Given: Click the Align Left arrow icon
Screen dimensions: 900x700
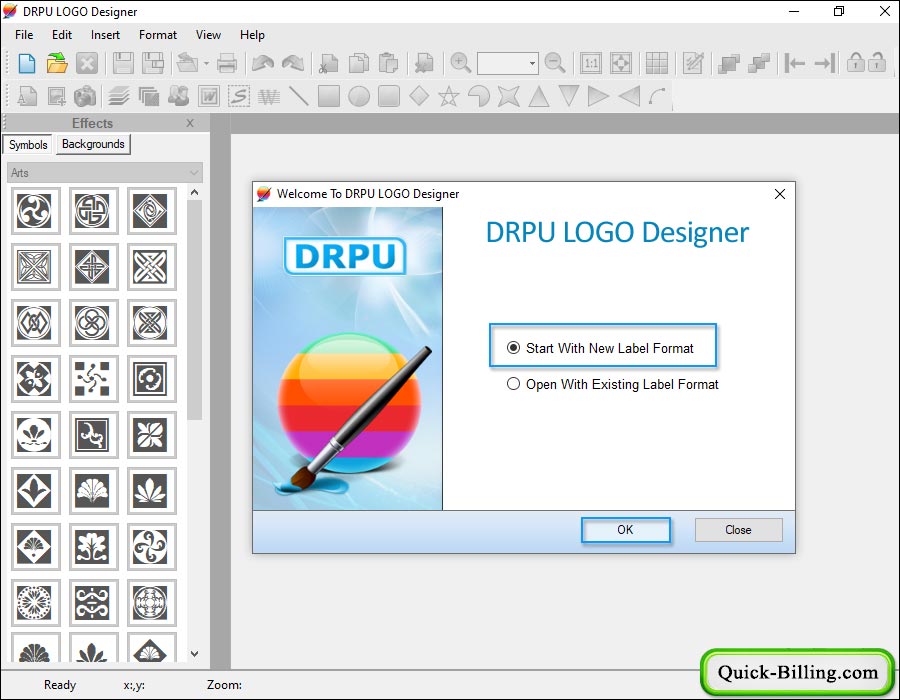Looking at the screenshot, I should [794, 63].
